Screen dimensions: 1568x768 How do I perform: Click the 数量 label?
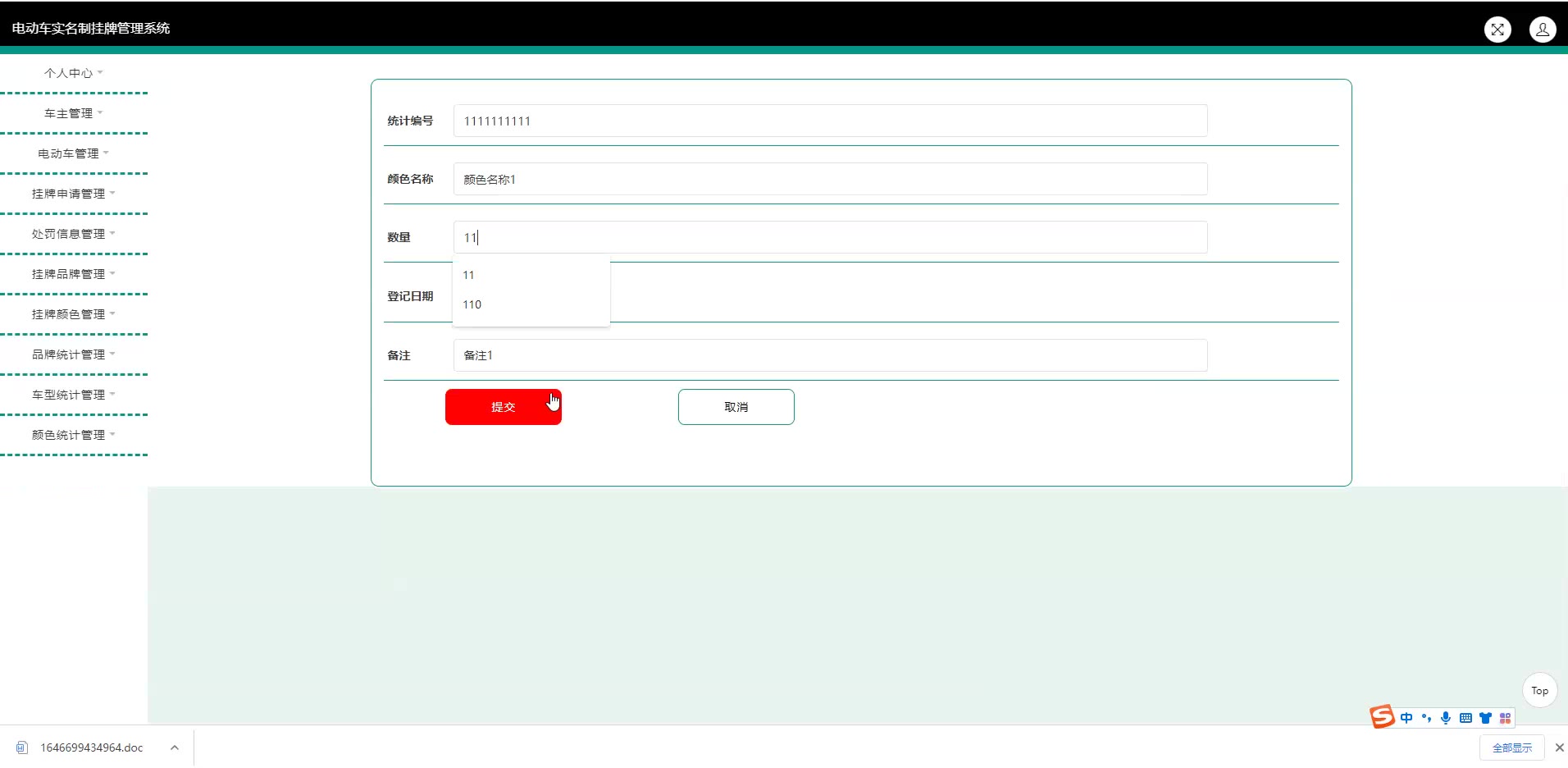(399, 237)
